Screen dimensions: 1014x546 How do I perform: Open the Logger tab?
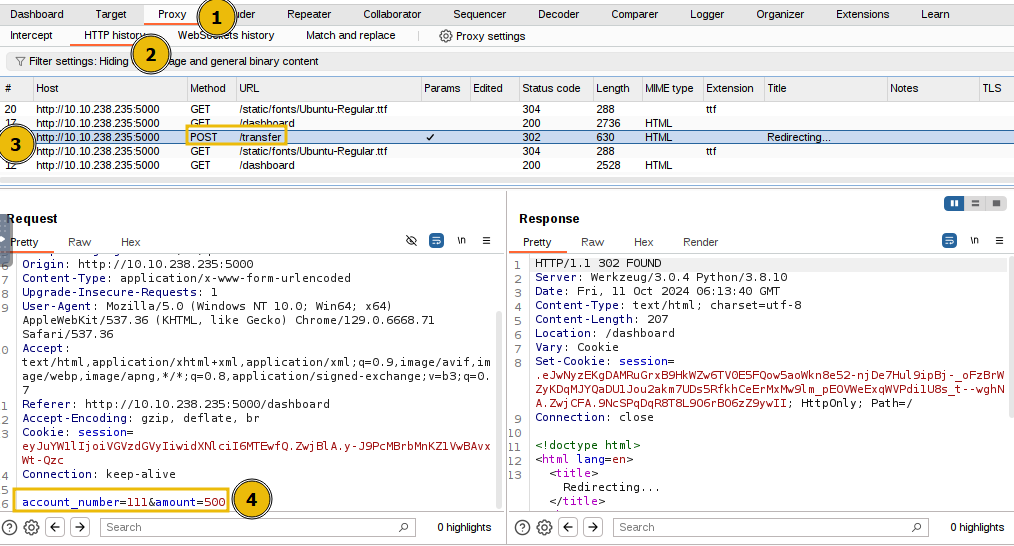707,14
